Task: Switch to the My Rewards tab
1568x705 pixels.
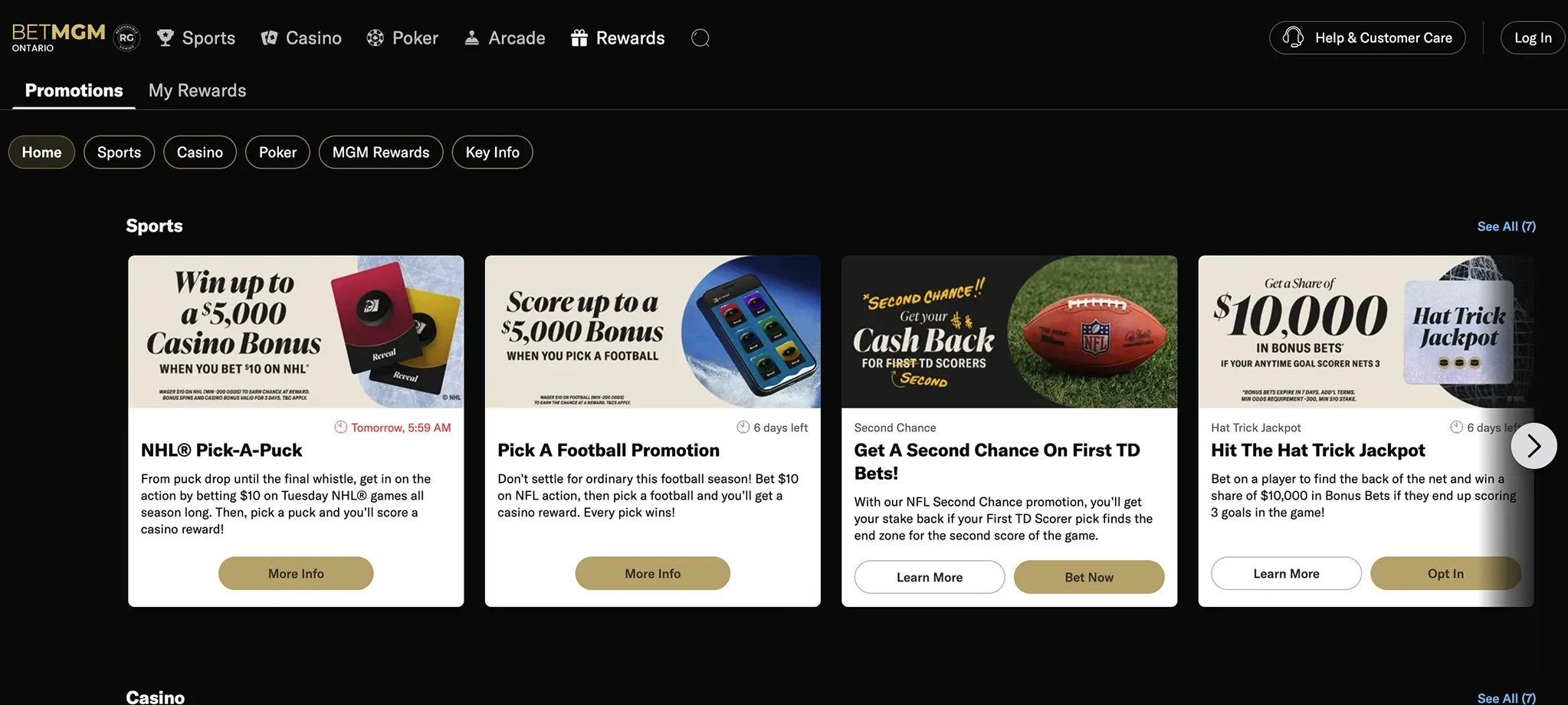Action: (197, 90)
